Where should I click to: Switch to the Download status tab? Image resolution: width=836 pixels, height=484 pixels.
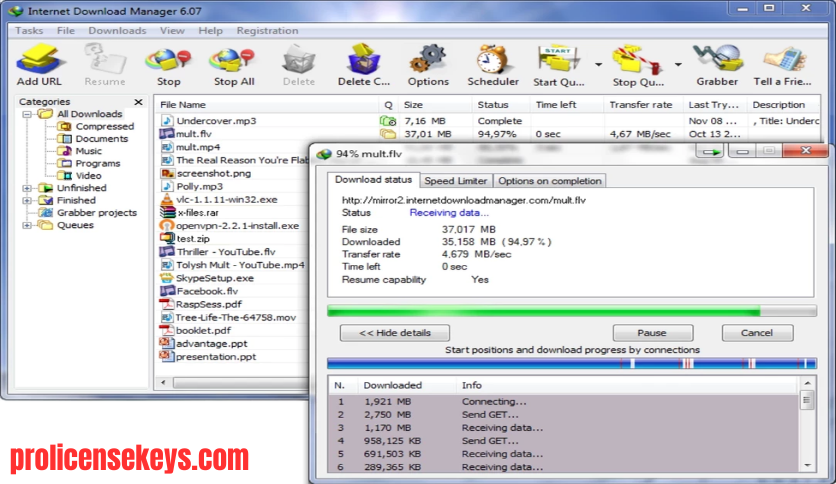(x=373, y=180)
